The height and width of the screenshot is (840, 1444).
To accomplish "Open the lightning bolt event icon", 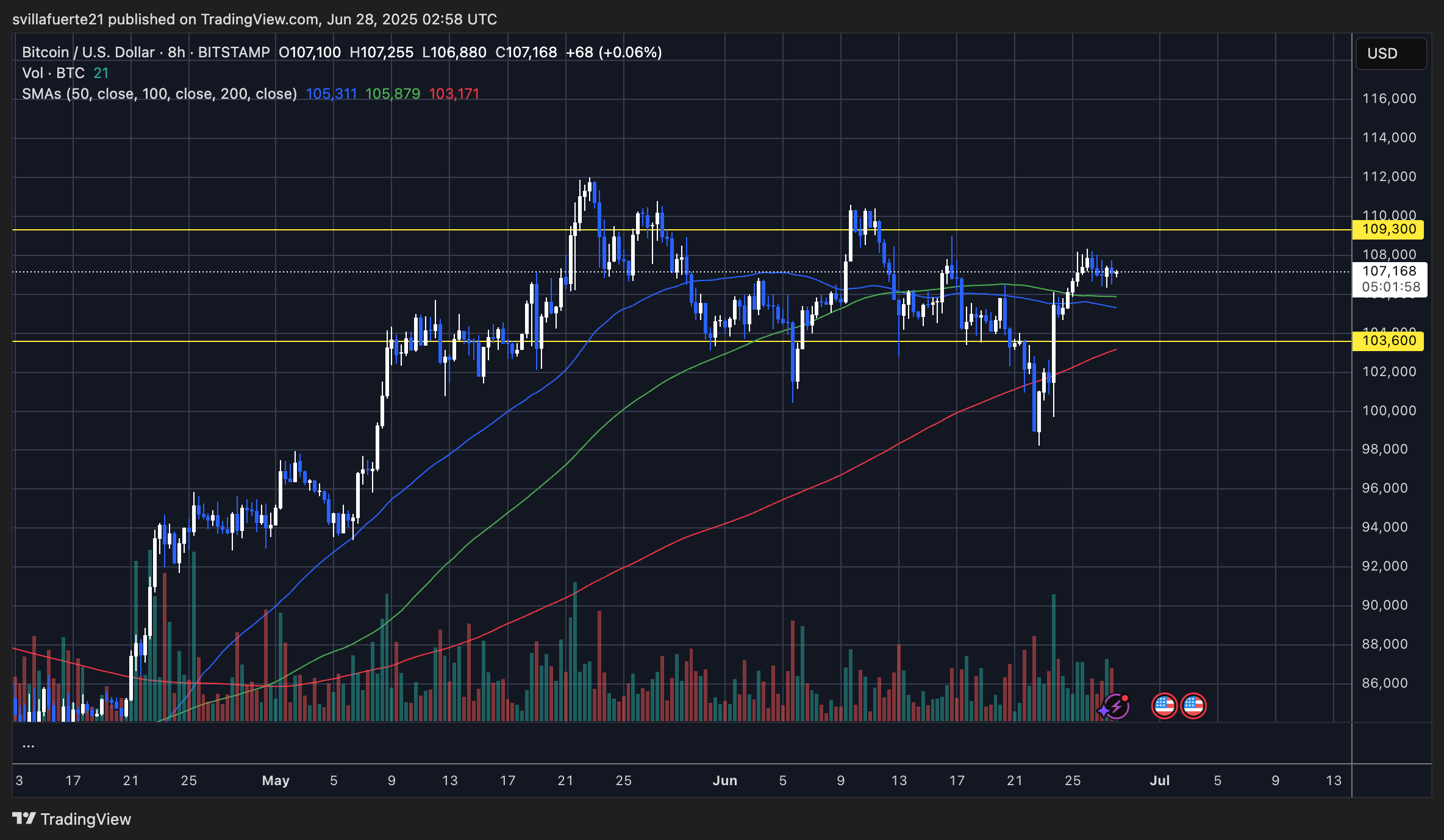I will (1115, 707).
